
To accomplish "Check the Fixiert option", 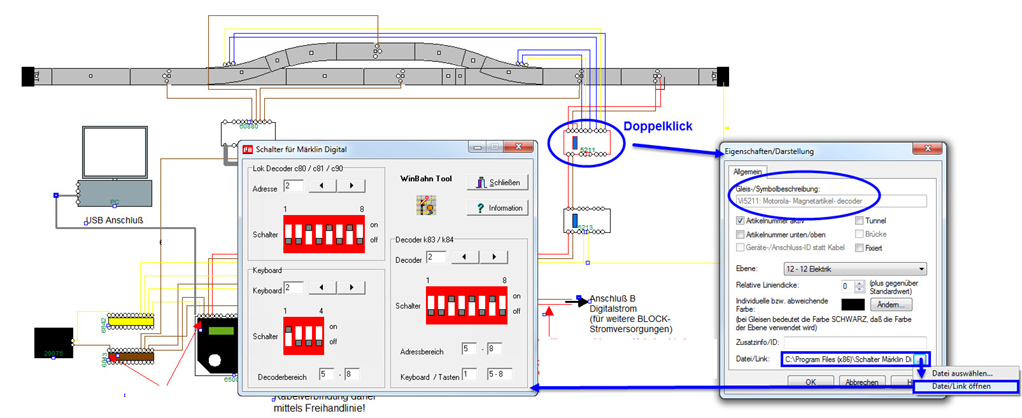I will coord(858,247).
